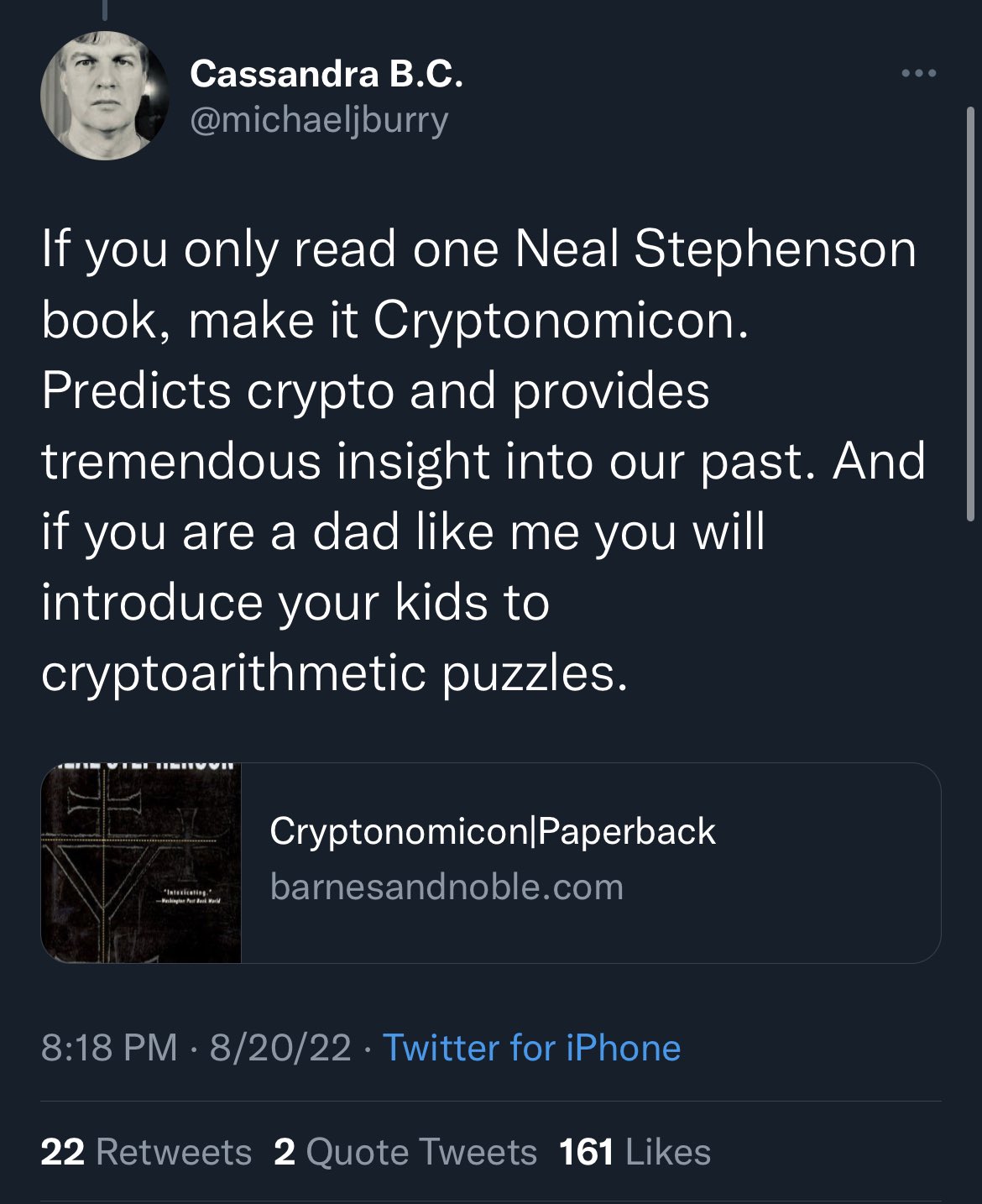Open the Twitter for iPhone source link
This screenshot has height=1204, width=982.
point(531,1048)
